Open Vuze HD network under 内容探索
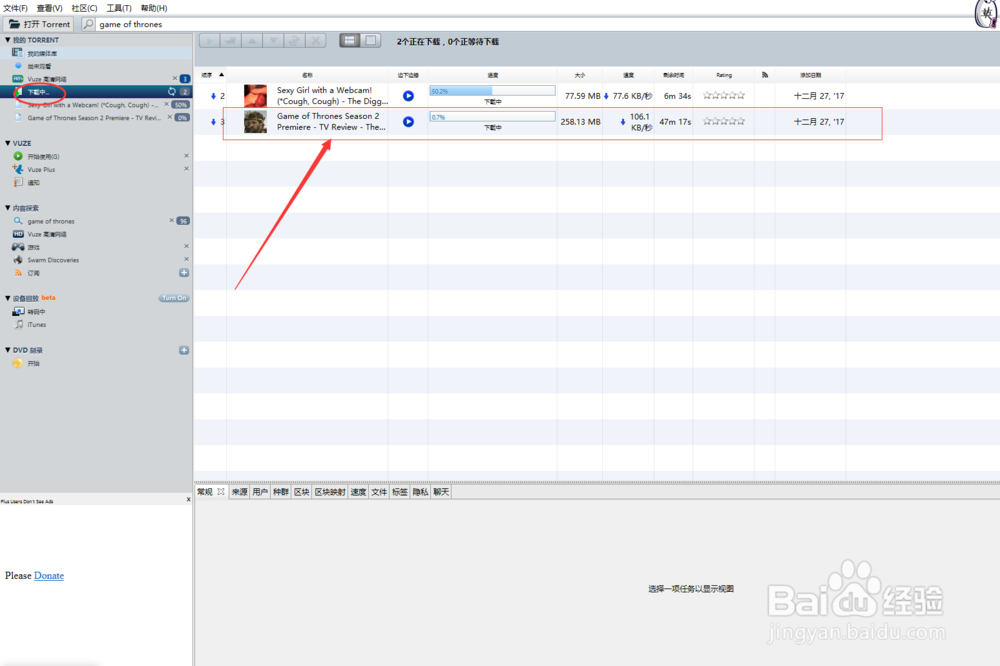 click(x=47, y=234)
